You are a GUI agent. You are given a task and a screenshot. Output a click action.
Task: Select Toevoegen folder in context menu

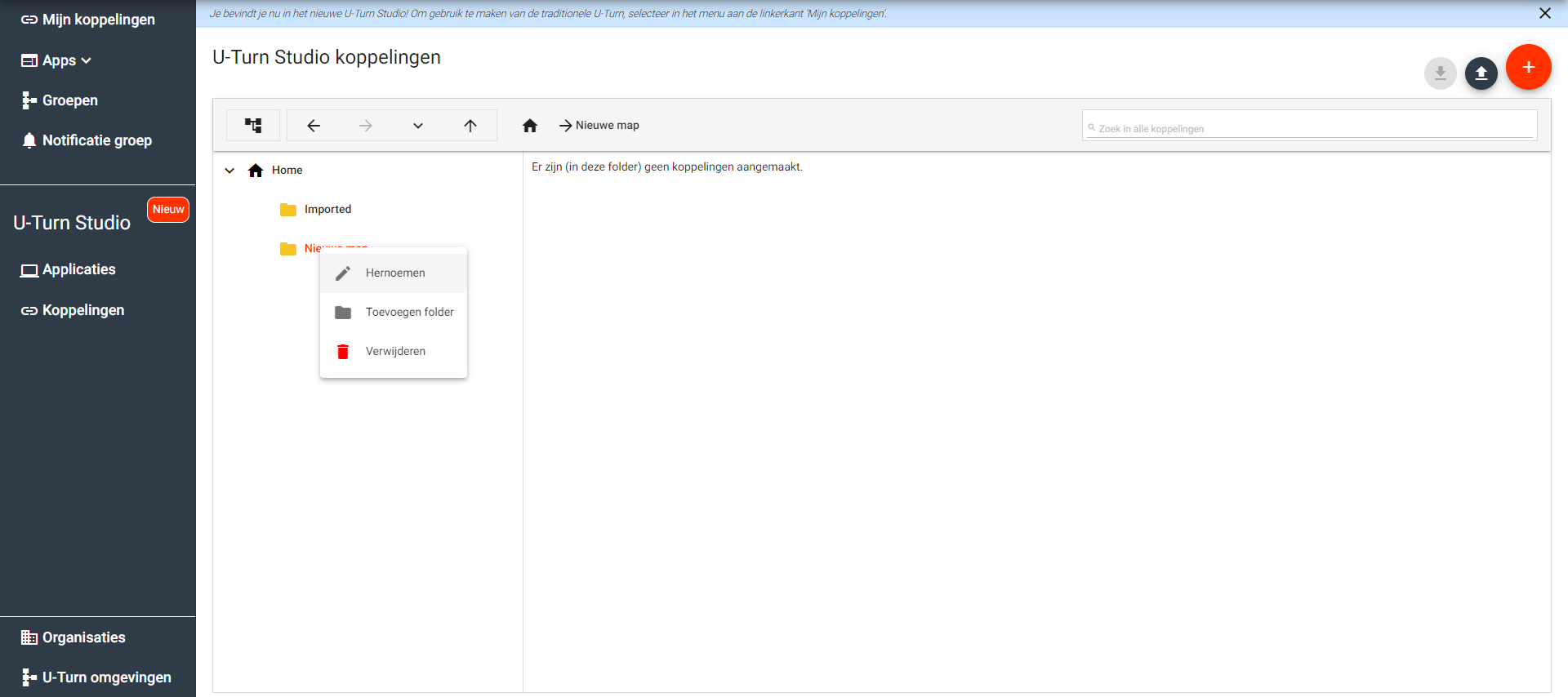408,313
